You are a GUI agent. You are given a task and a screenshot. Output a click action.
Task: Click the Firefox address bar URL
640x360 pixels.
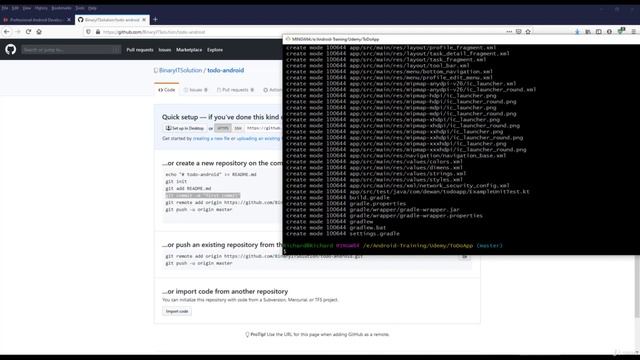tap(153, 32)
